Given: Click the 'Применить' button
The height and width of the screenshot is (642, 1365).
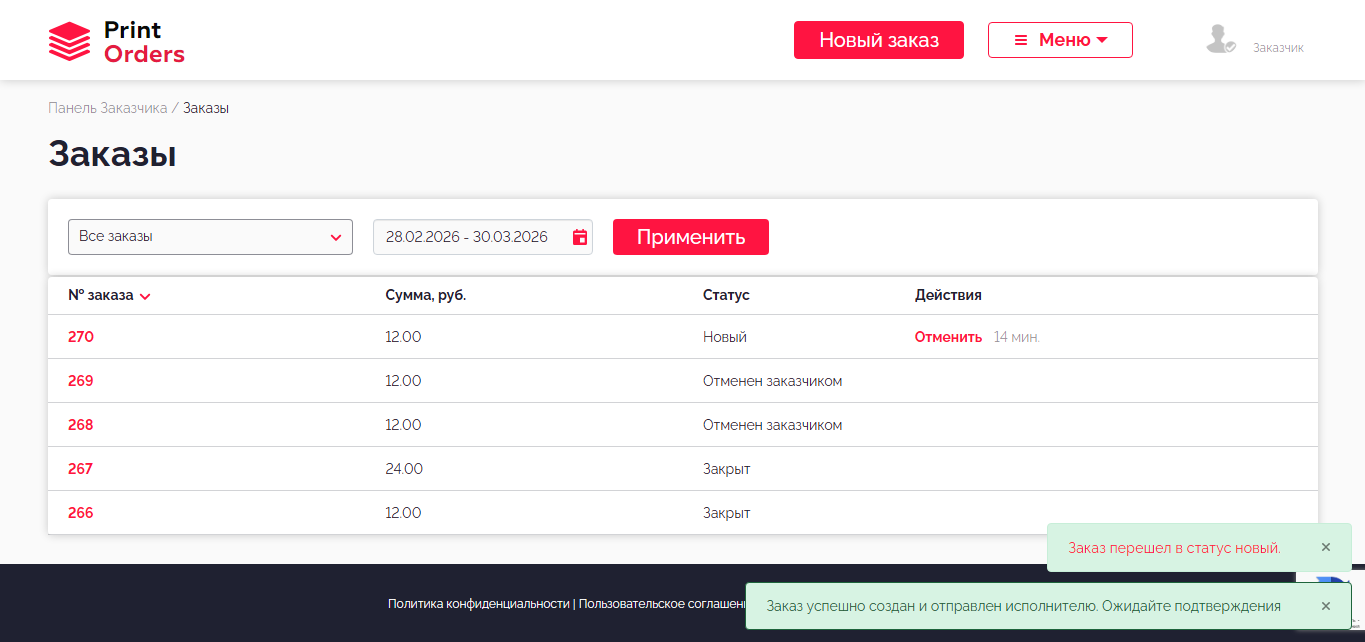Looking at the screenshot, I should [x=690, y=237].
